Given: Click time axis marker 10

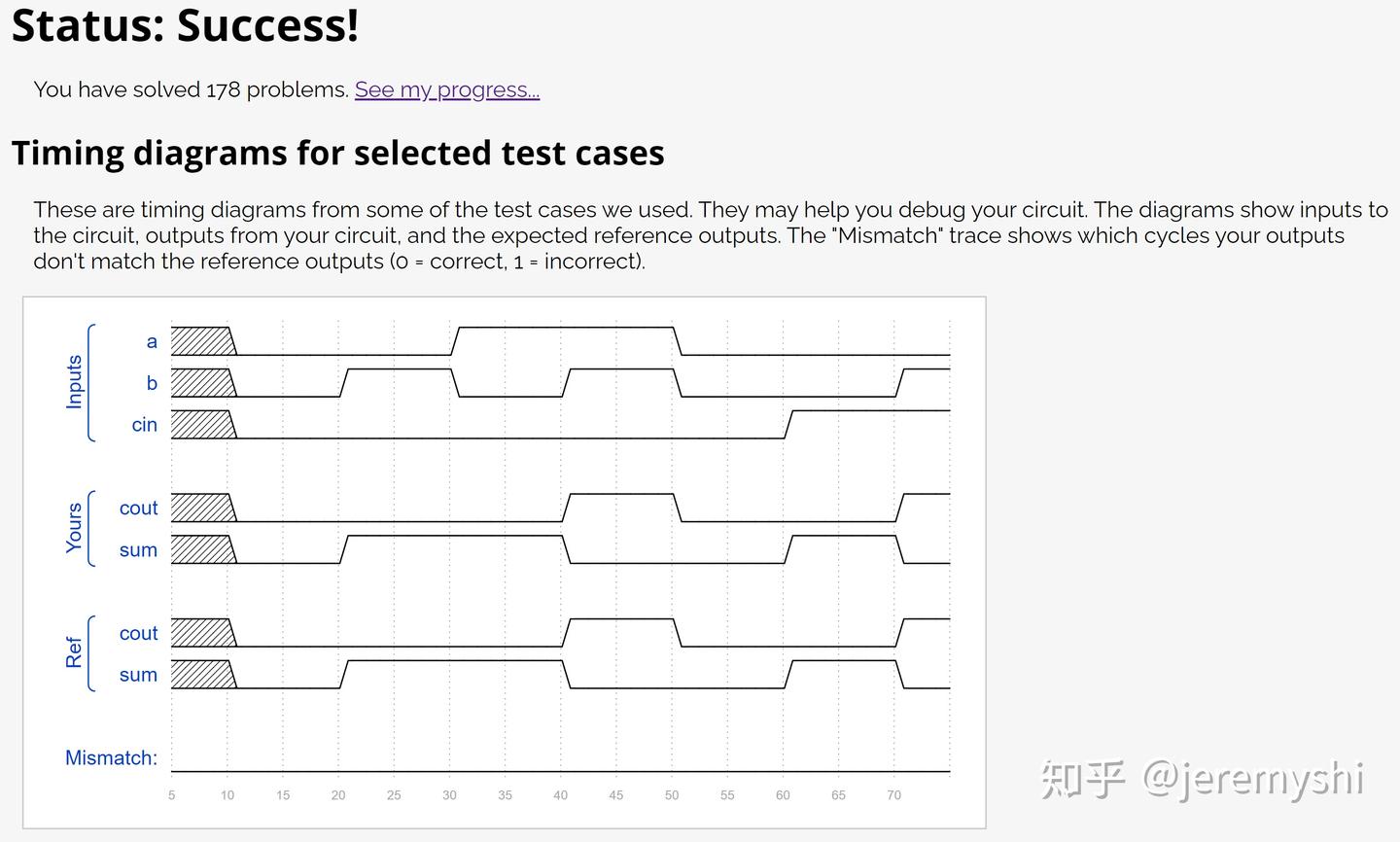Looking at the screenshot, I should [x=227, y=795].
